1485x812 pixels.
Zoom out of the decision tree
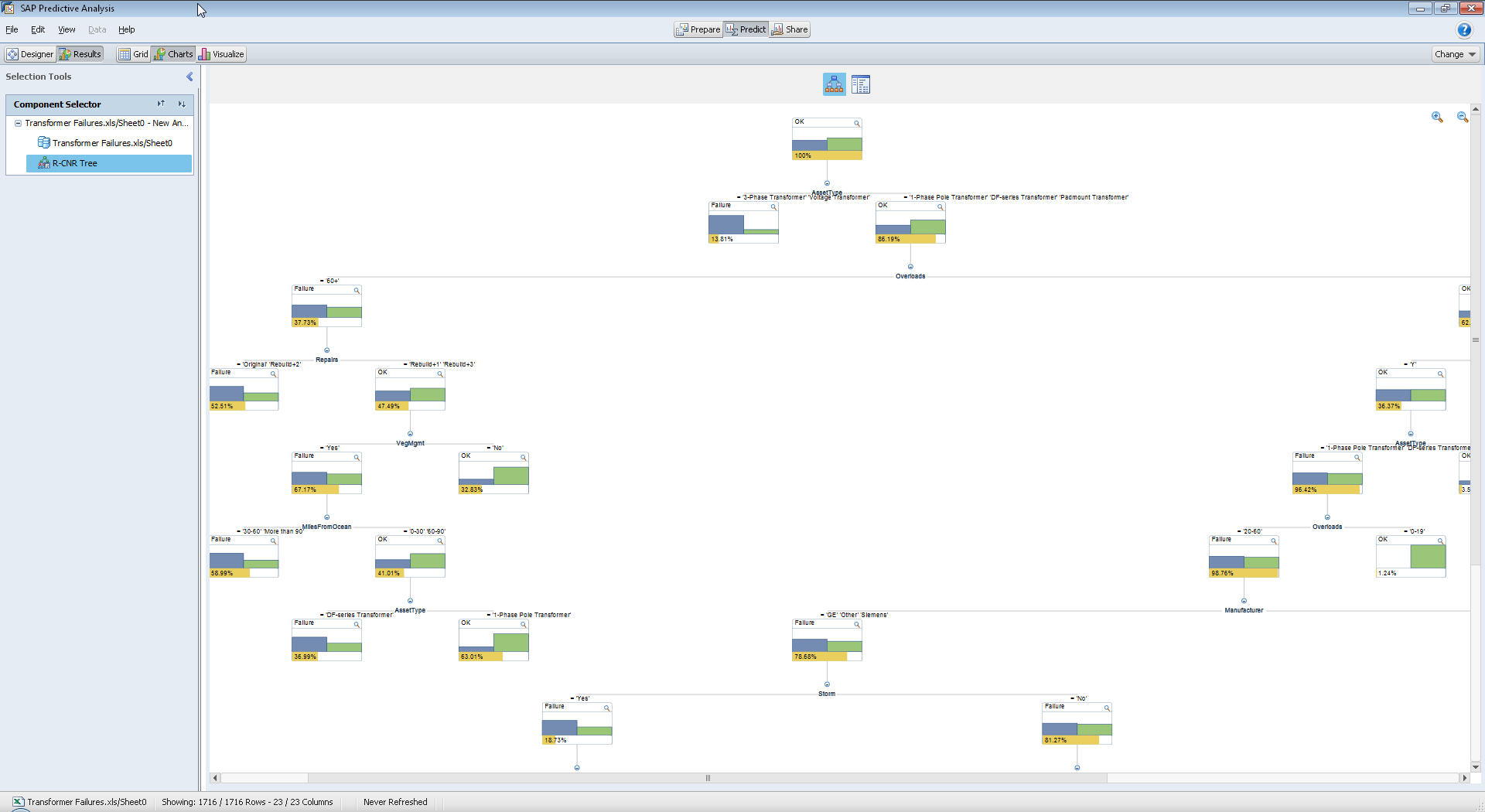[x=1463, y=117]
